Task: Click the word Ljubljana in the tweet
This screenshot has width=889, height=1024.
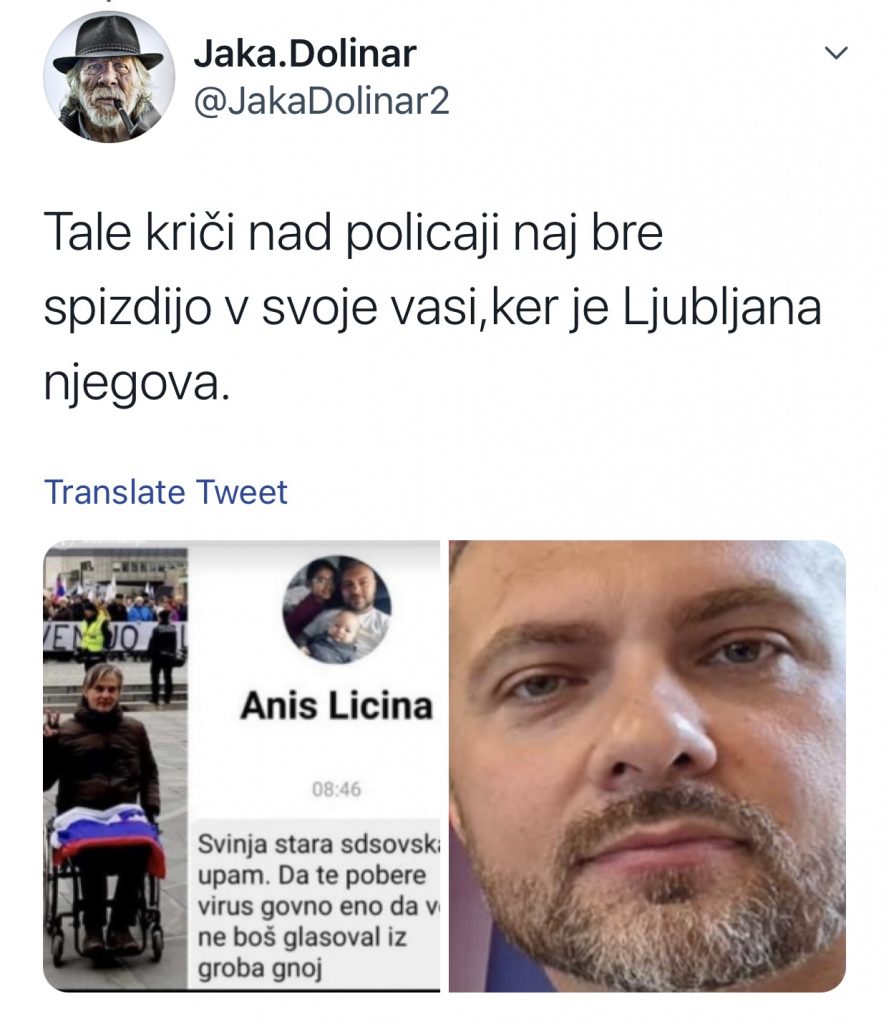Action: coord(722,307)
